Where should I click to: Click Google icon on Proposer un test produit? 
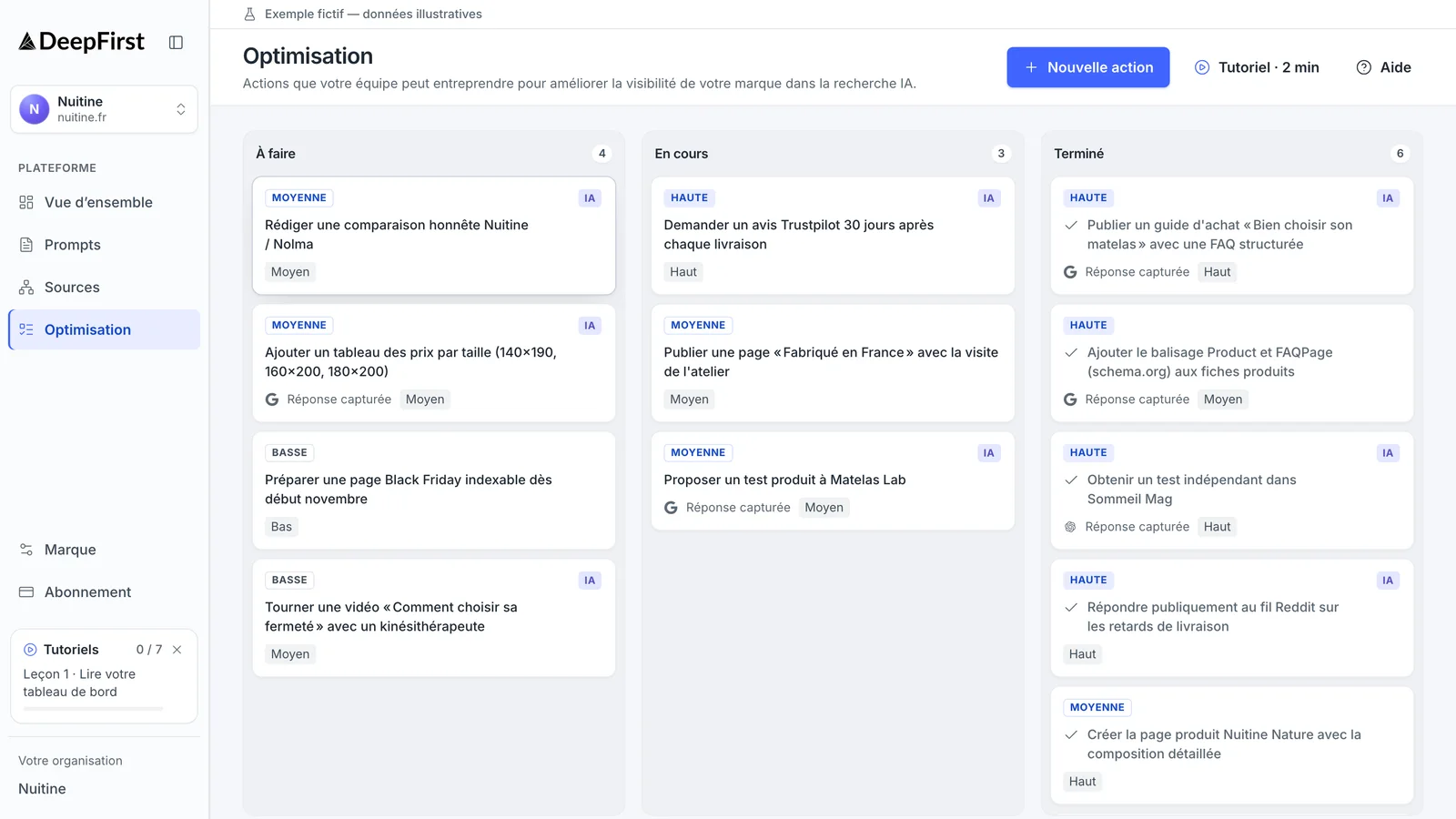coord(671,508)
